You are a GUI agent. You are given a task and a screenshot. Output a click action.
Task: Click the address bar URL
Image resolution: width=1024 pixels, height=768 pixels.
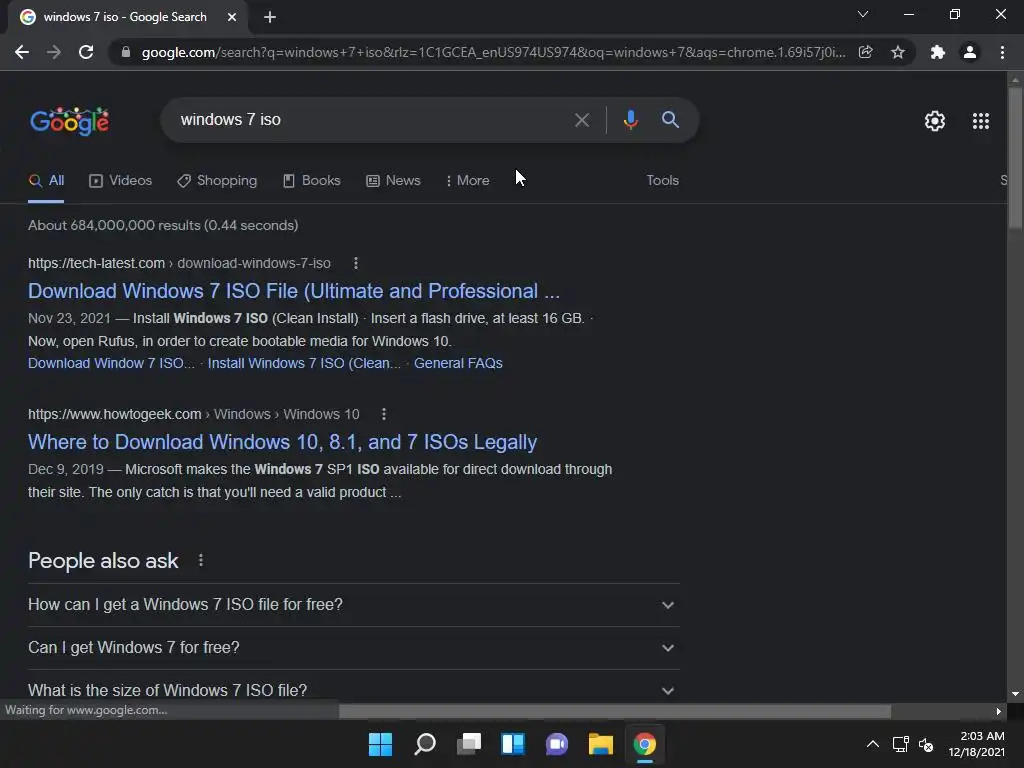(x=493, y=52)
